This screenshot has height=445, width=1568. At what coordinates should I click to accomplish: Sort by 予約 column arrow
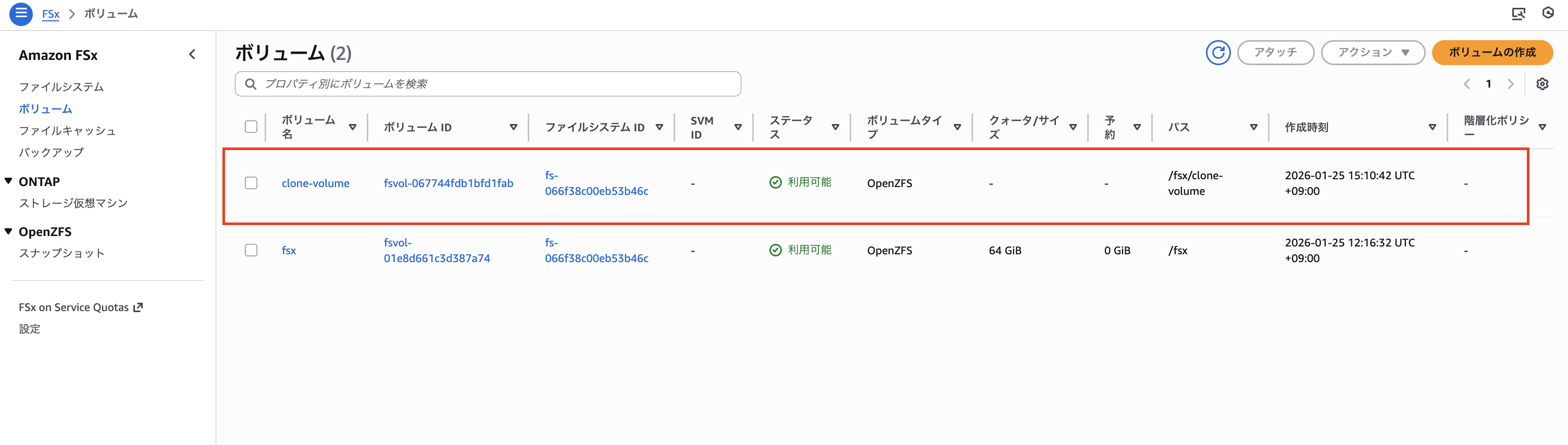coord(1137,127)
